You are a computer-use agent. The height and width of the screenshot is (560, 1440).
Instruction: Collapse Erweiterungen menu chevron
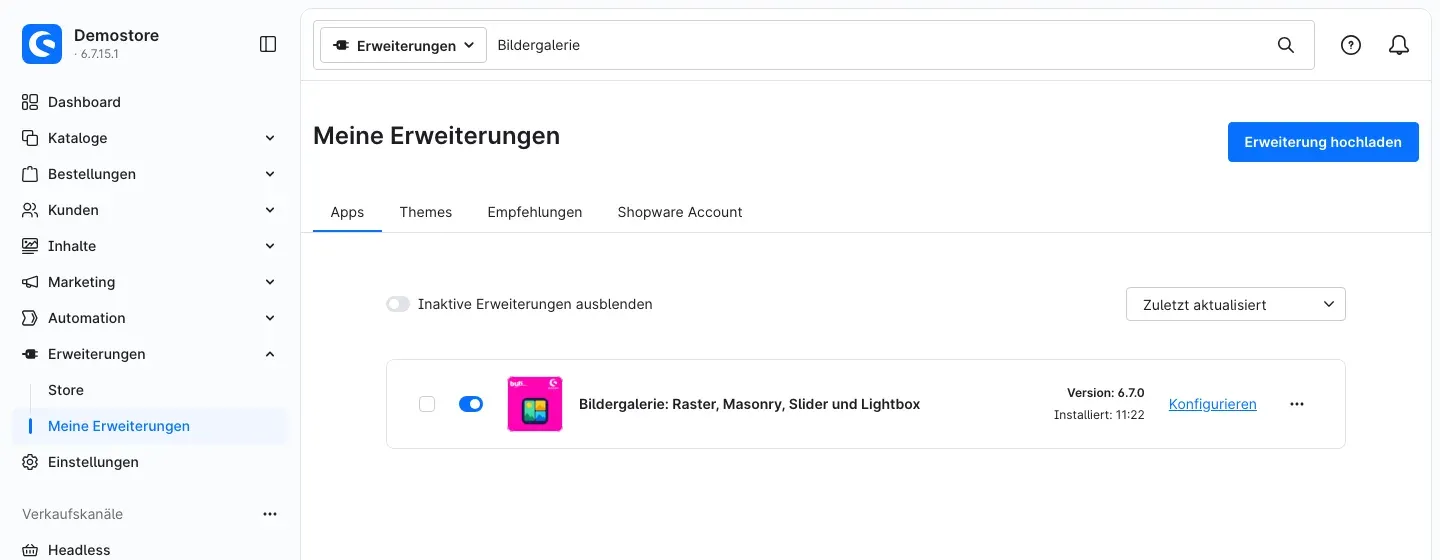click(x=270, y=354)
